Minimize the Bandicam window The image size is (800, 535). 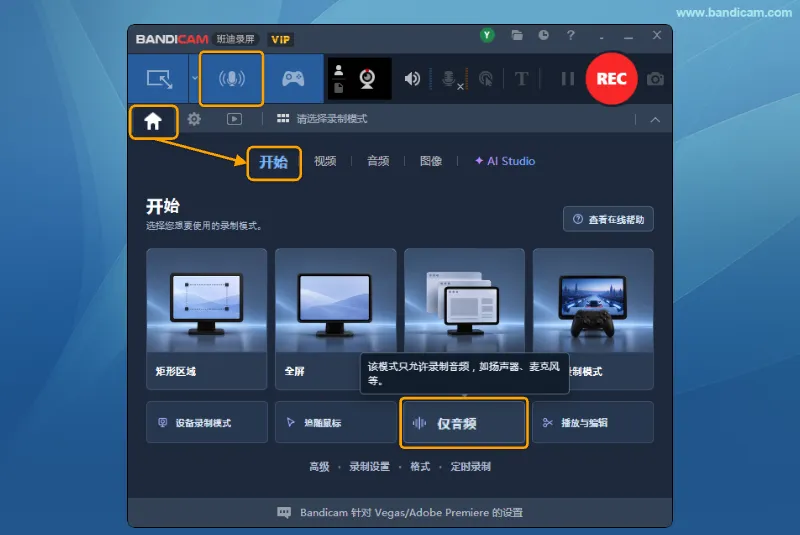629,36
